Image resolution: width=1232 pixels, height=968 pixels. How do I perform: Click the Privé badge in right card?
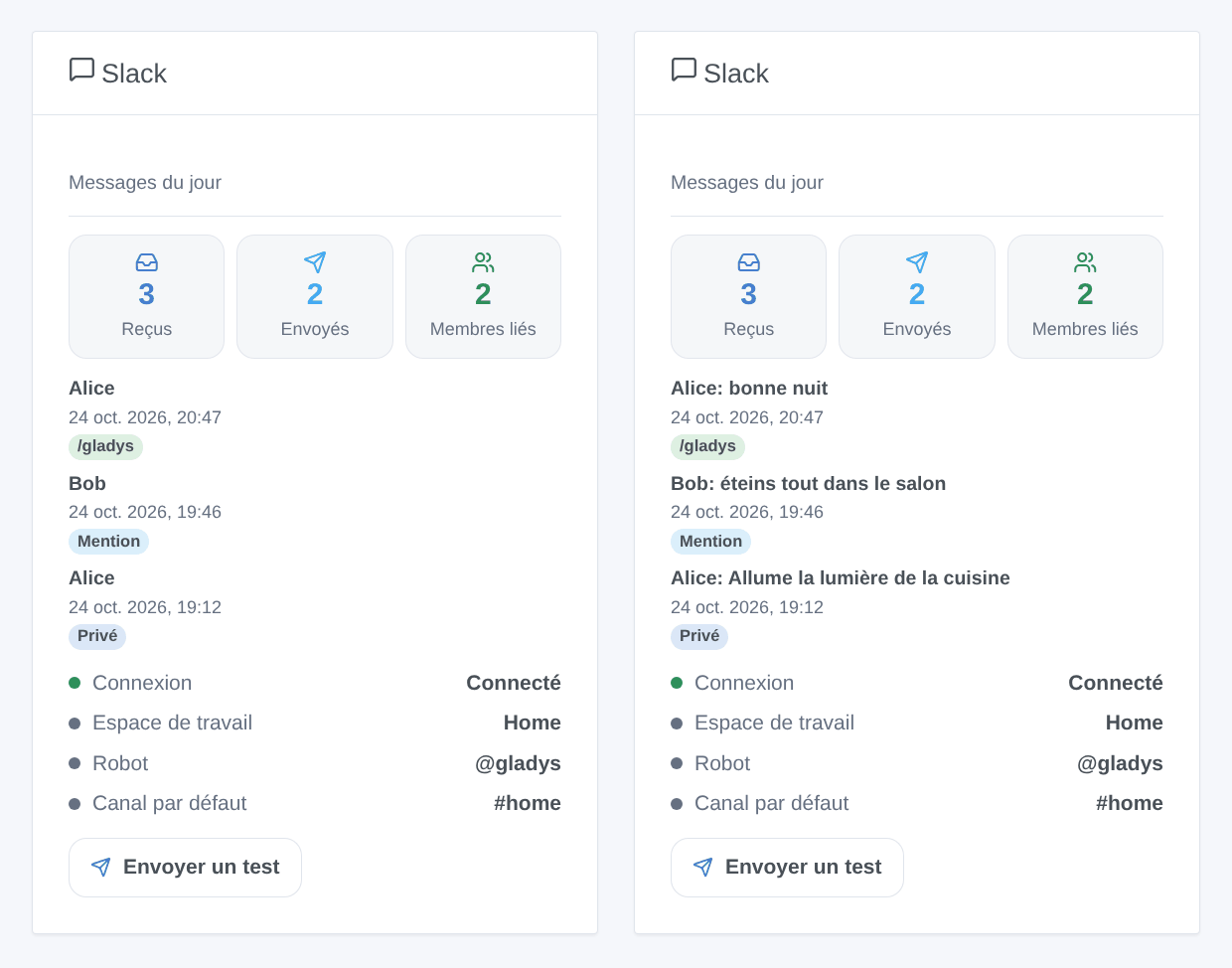pyautogui.click(x=699, y=636)
